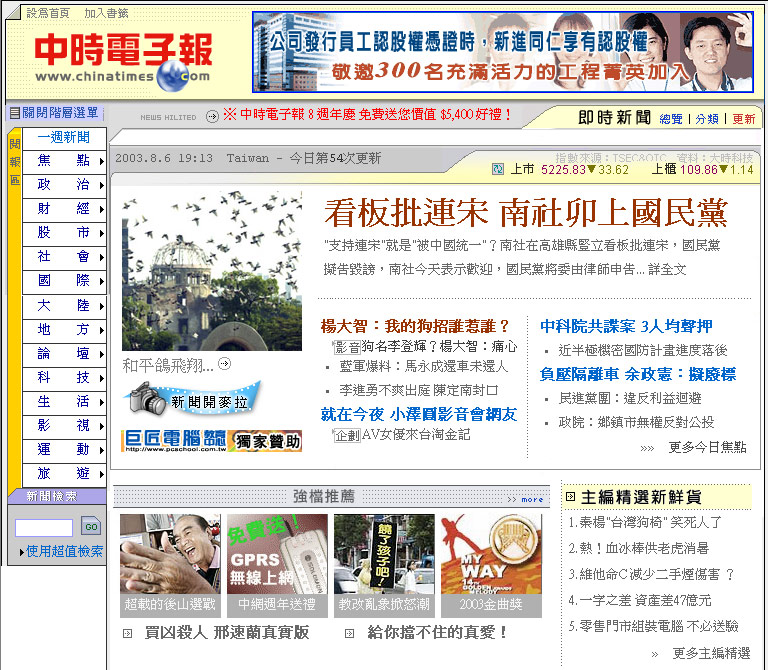The width and height of the screenshot is (768, 670).
Task: Open 使用超值檢索 link
Action: [64, 551]
